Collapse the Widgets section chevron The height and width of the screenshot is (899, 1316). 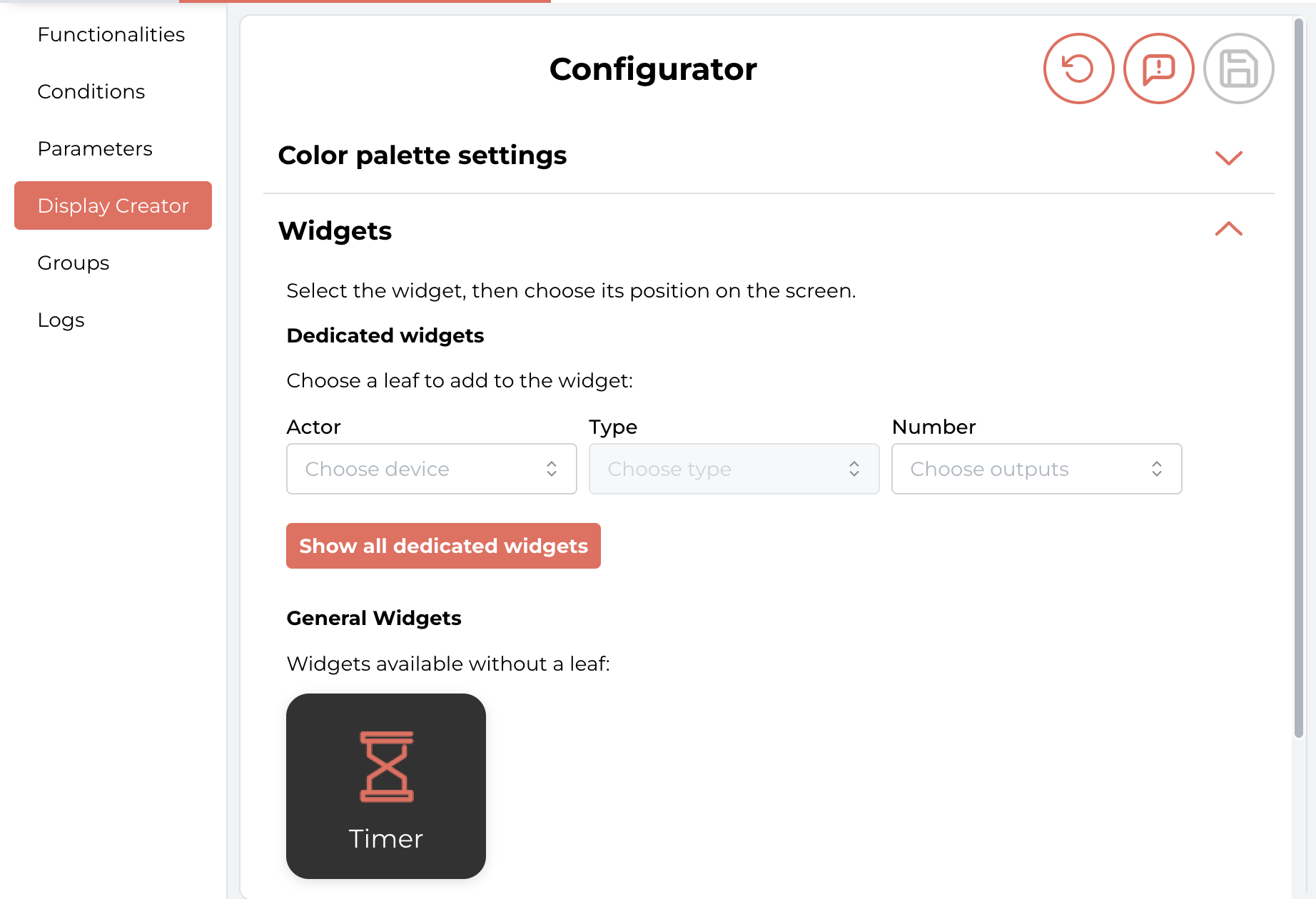coord(1229,229)
